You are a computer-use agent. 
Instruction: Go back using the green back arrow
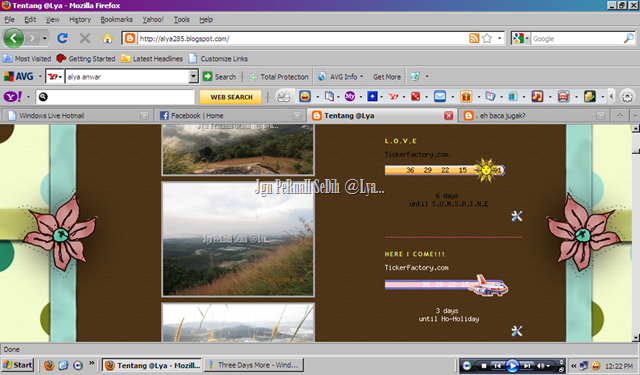tap(13, 38)
